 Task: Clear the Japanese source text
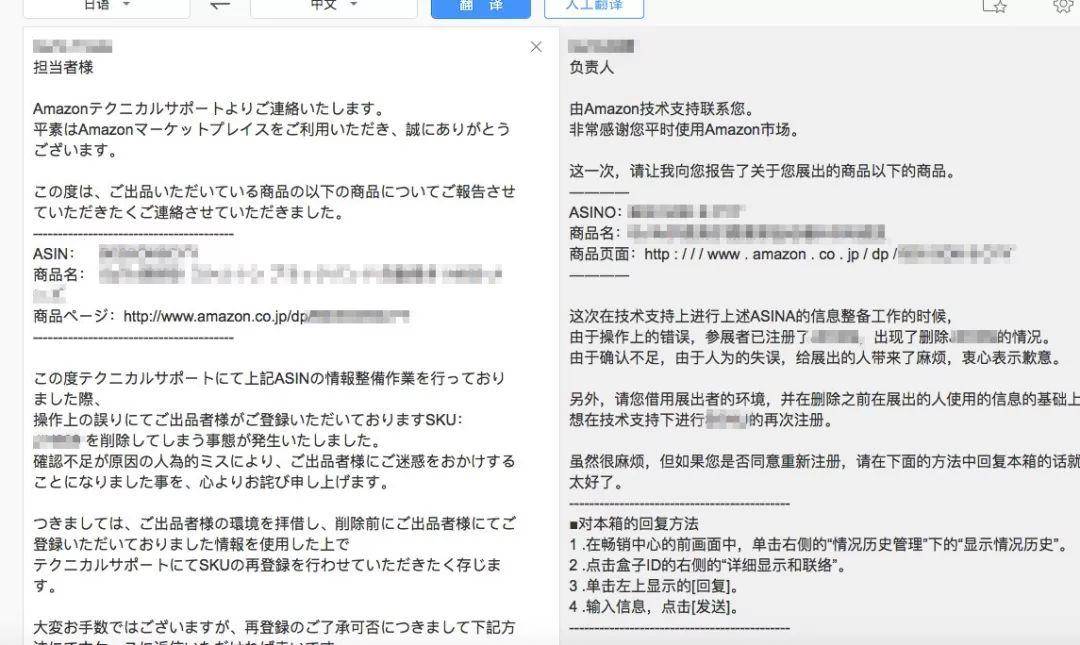click(536, 47)
